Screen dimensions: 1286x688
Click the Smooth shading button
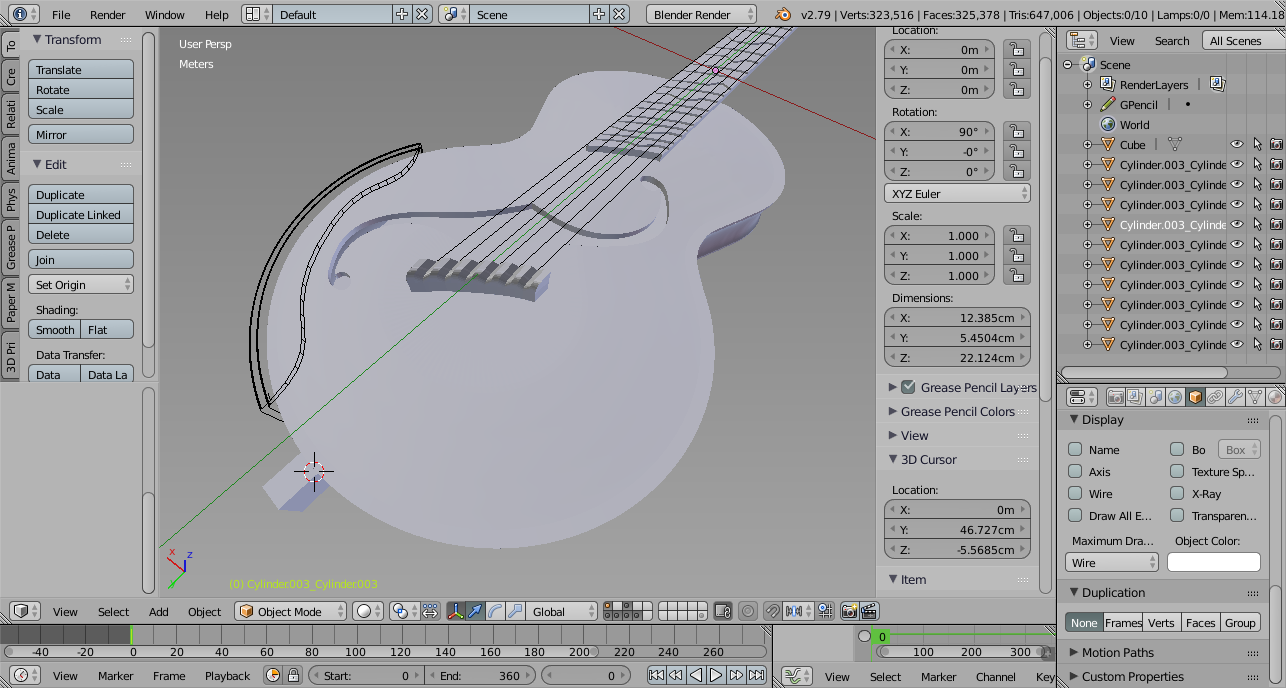55,330
